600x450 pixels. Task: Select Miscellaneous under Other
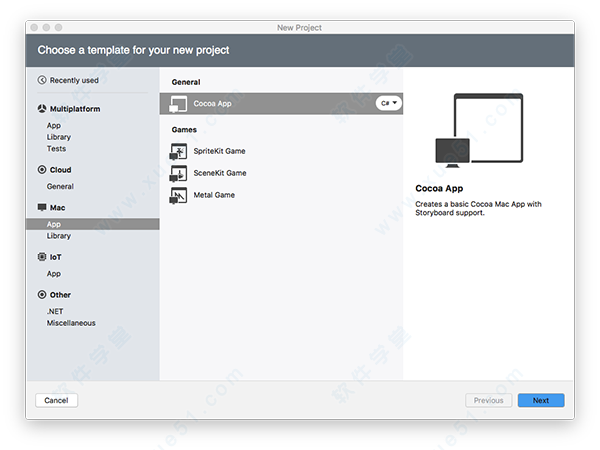coord(71,323)
